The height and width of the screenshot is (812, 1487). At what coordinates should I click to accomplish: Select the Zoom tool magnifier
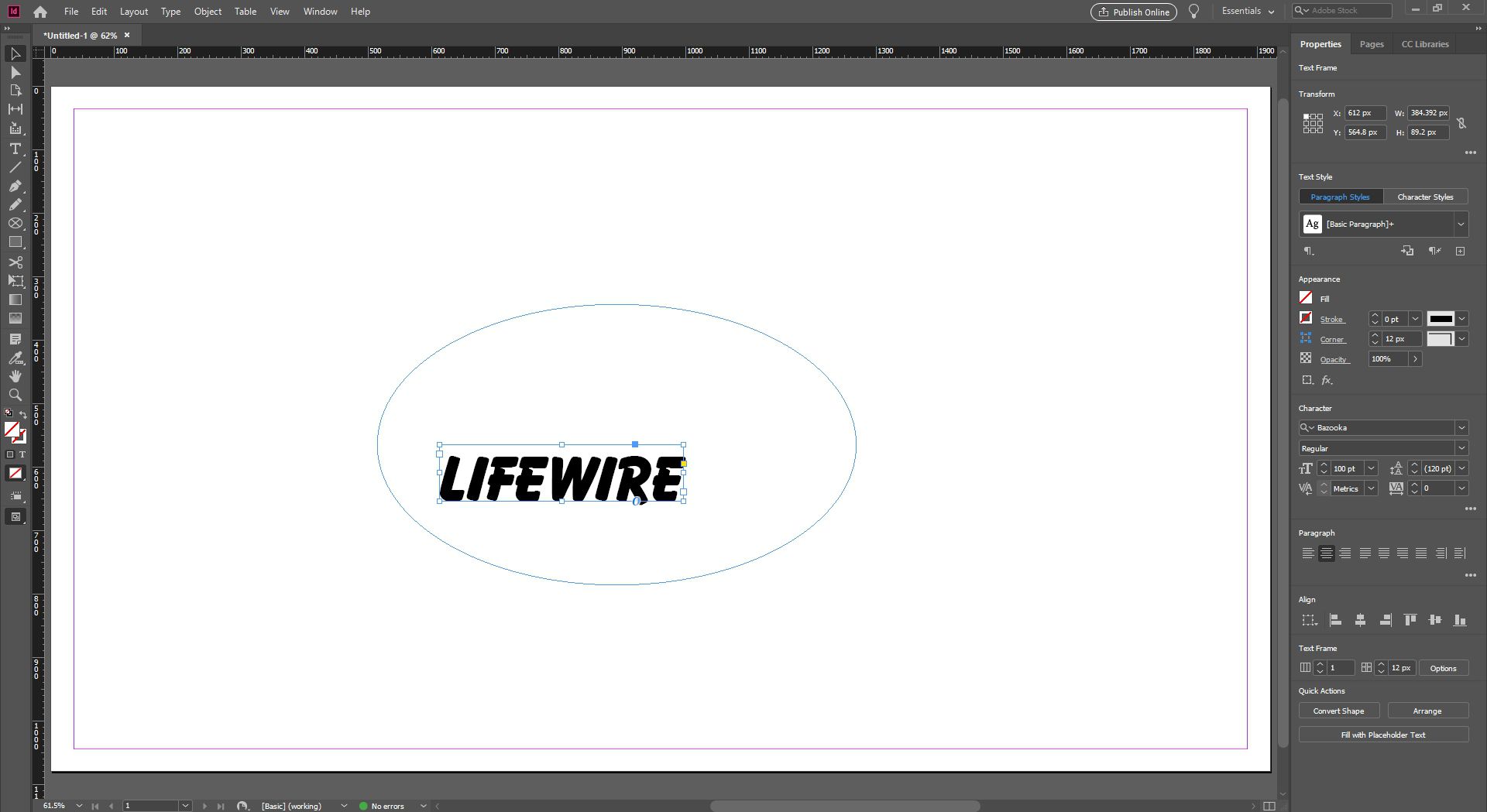[x=15, y=395]
